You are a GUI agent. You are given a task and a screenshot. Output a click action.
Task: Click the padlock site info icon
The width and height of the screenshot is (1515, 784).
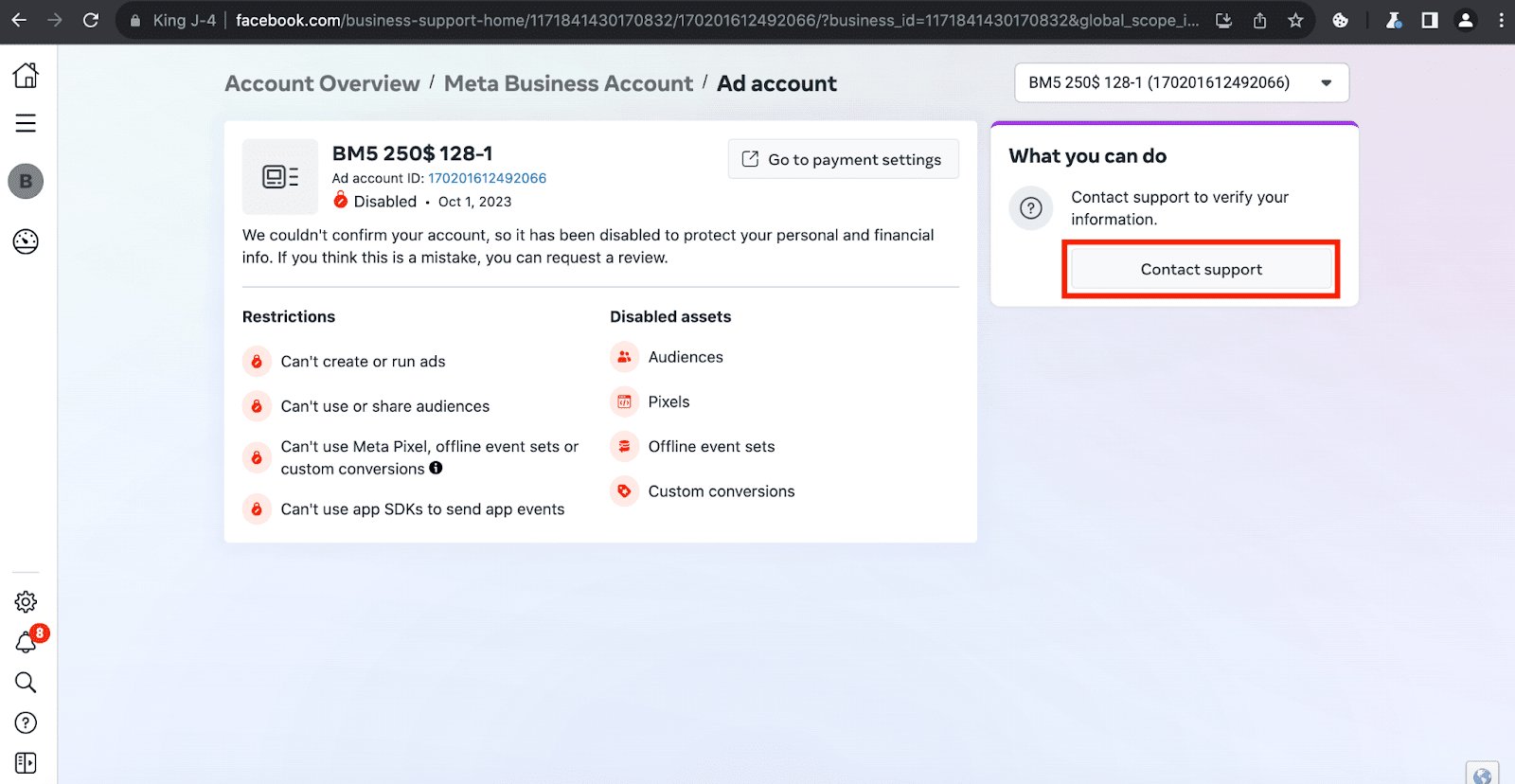[135, 21]
